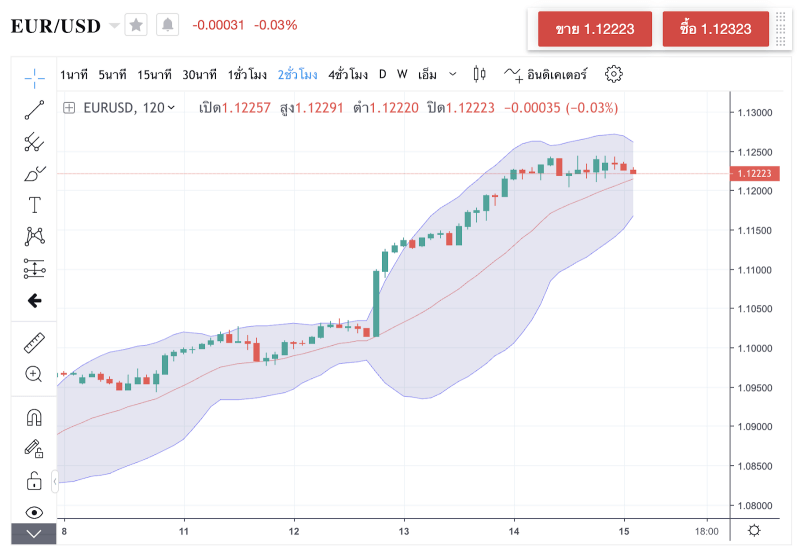
Task: Open the pitchfork drawing tool
Action: pos(34,141)
